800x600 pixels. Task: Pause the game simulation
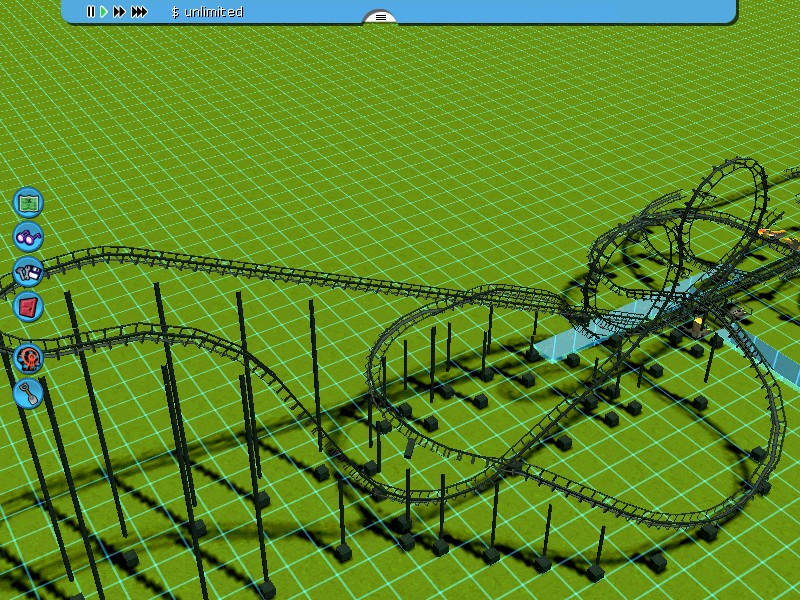coord(90,12)
